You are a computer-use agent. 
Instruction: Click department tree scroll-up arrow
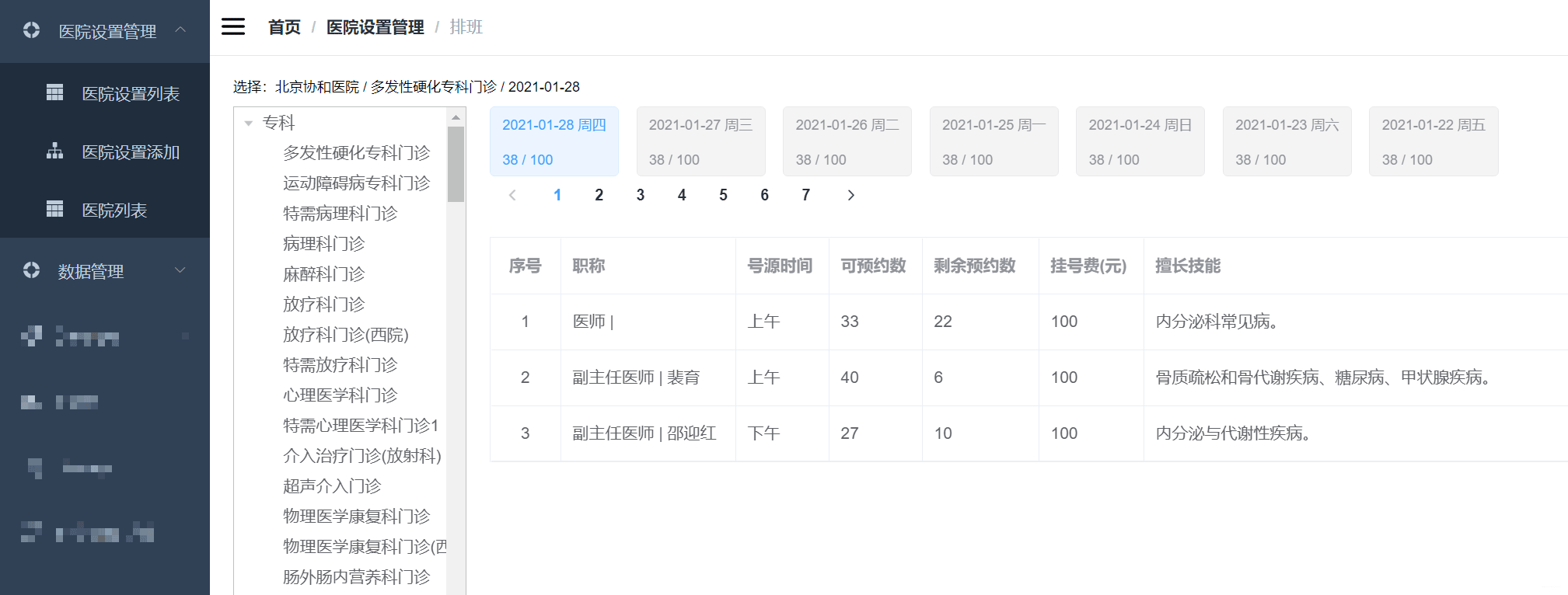pos(456,117)
